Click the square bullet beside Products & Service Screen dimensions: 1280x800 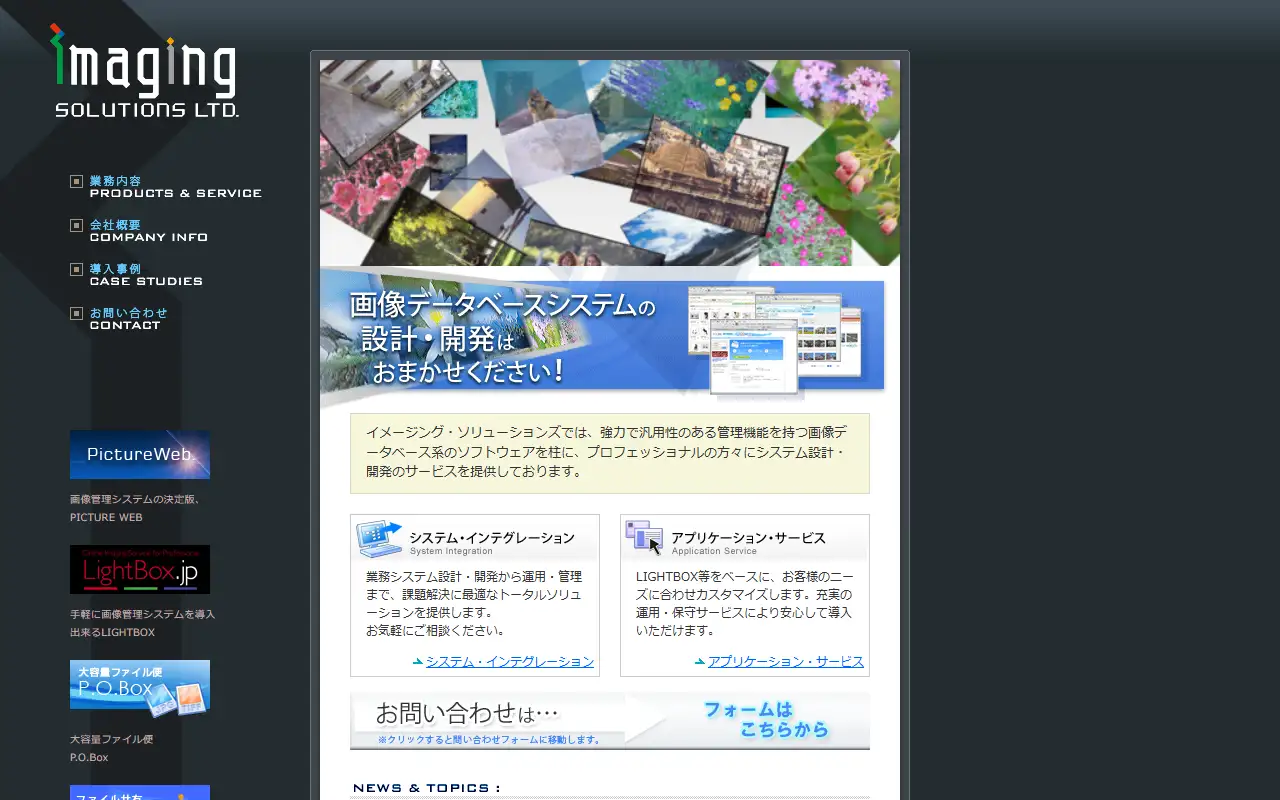76,181
